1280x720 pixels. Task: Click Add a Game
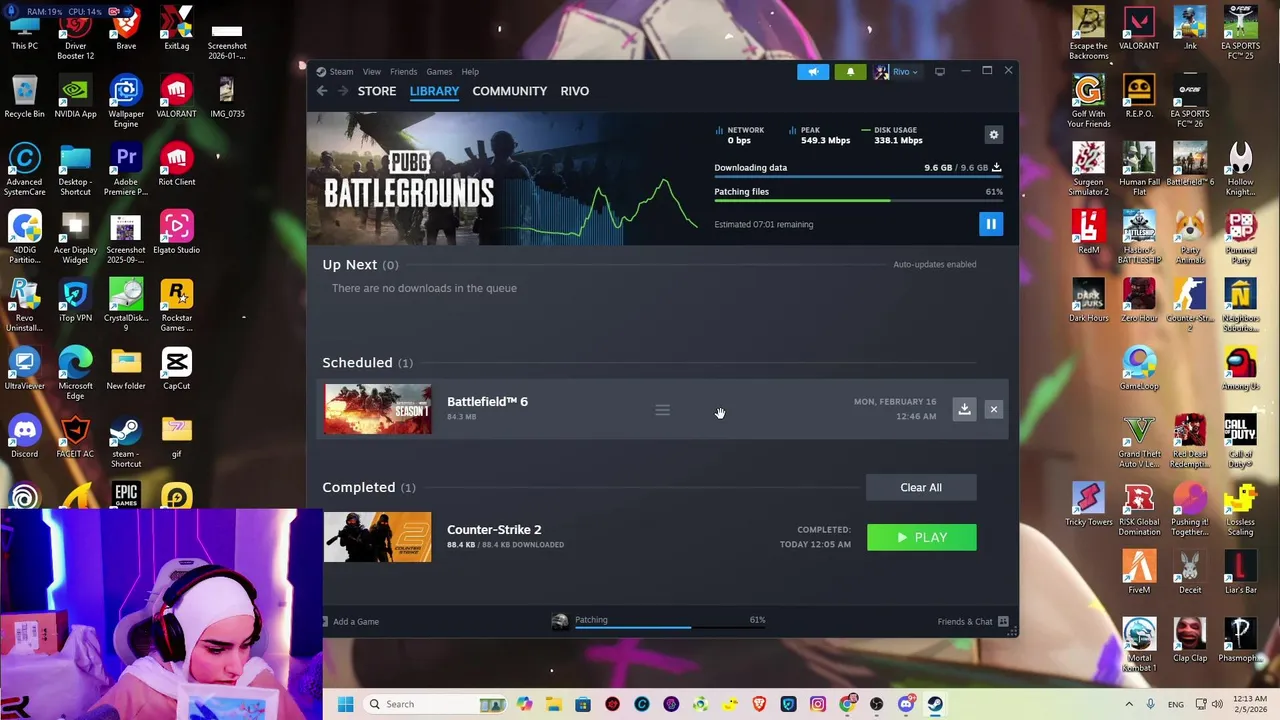[x=355, y=622]
